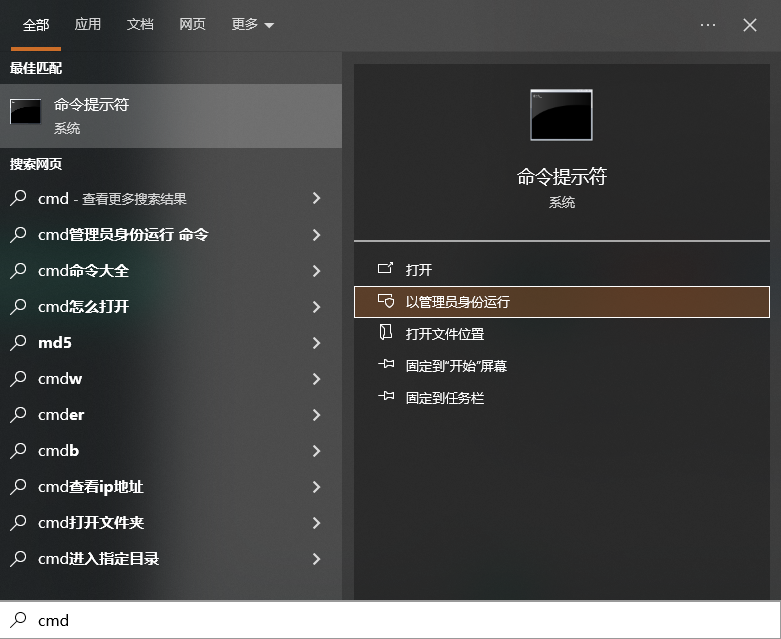781x639 pixels.
Task: Expand the cmder suggestion chevron
Action: pos(316,415)
